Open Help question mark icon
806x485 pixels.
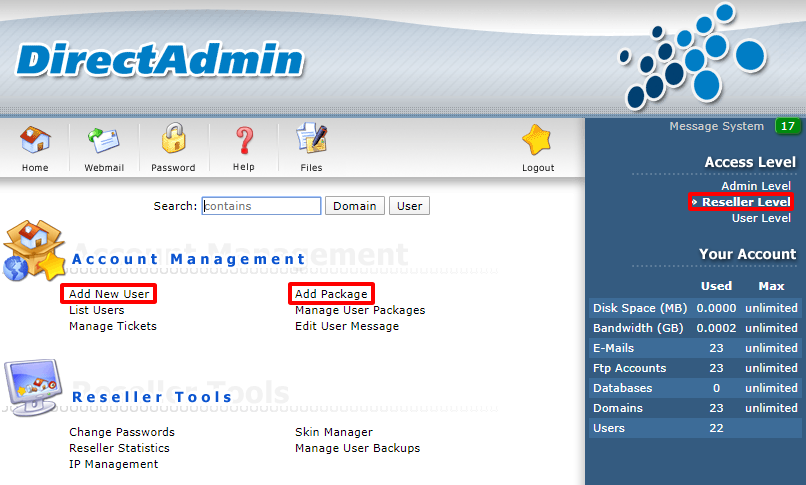(244, 140)
